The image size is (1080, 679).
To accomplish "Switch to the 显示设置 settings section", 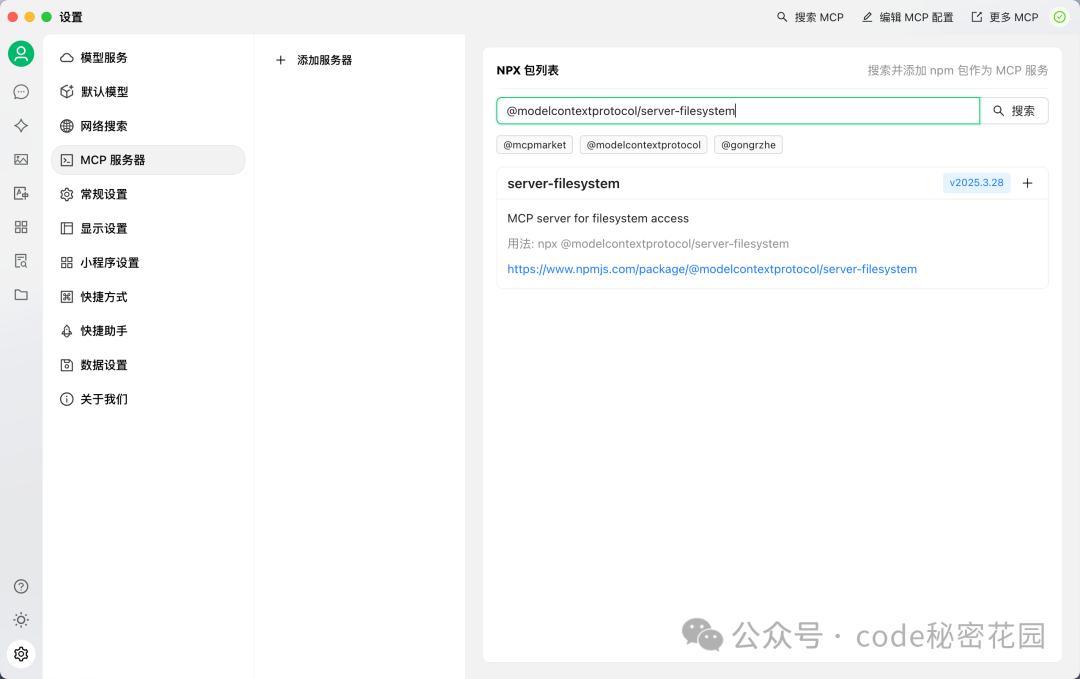I will tap(105, 227).
